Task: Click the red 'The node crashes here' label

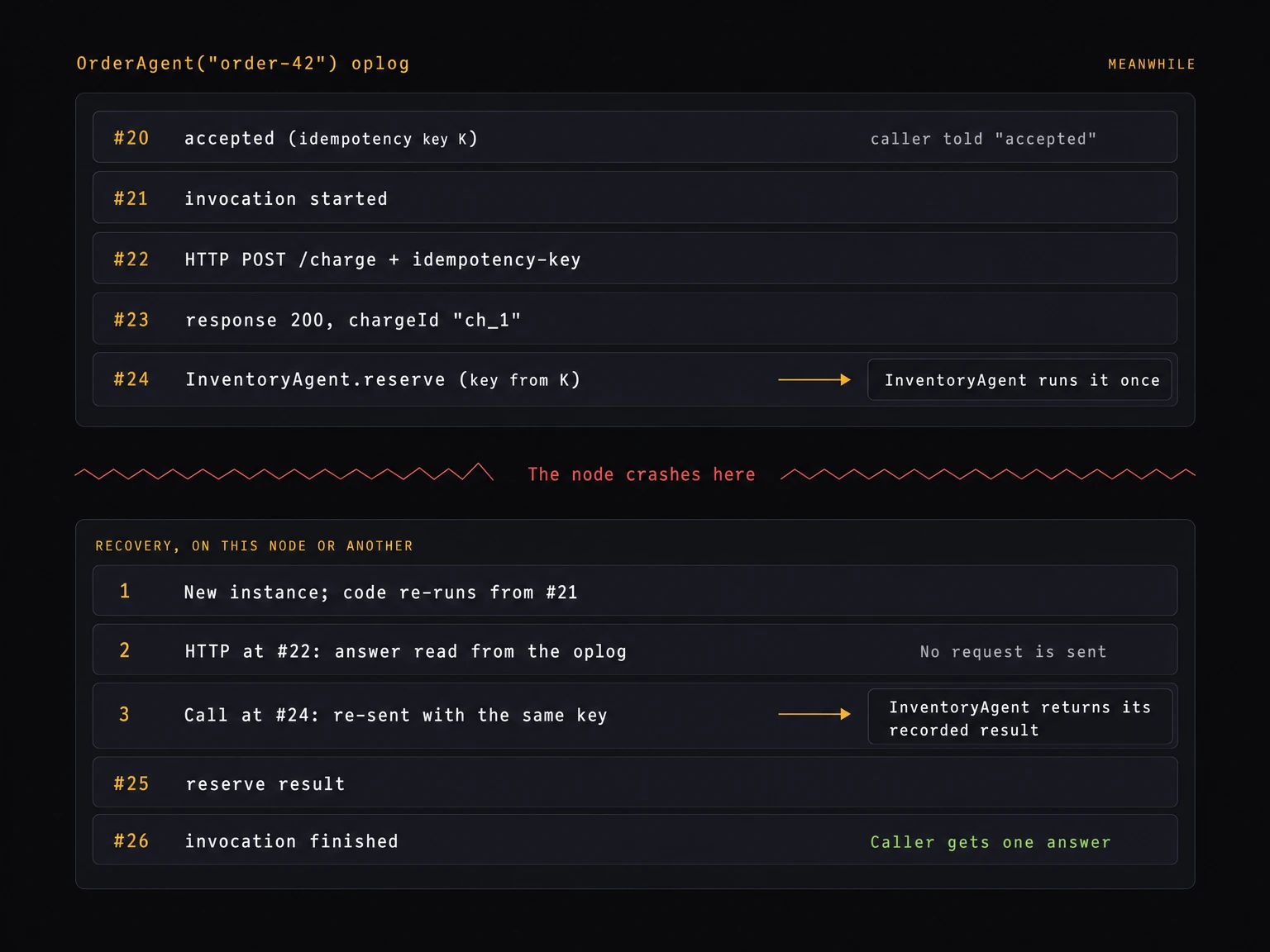Action: pos(642,474)
